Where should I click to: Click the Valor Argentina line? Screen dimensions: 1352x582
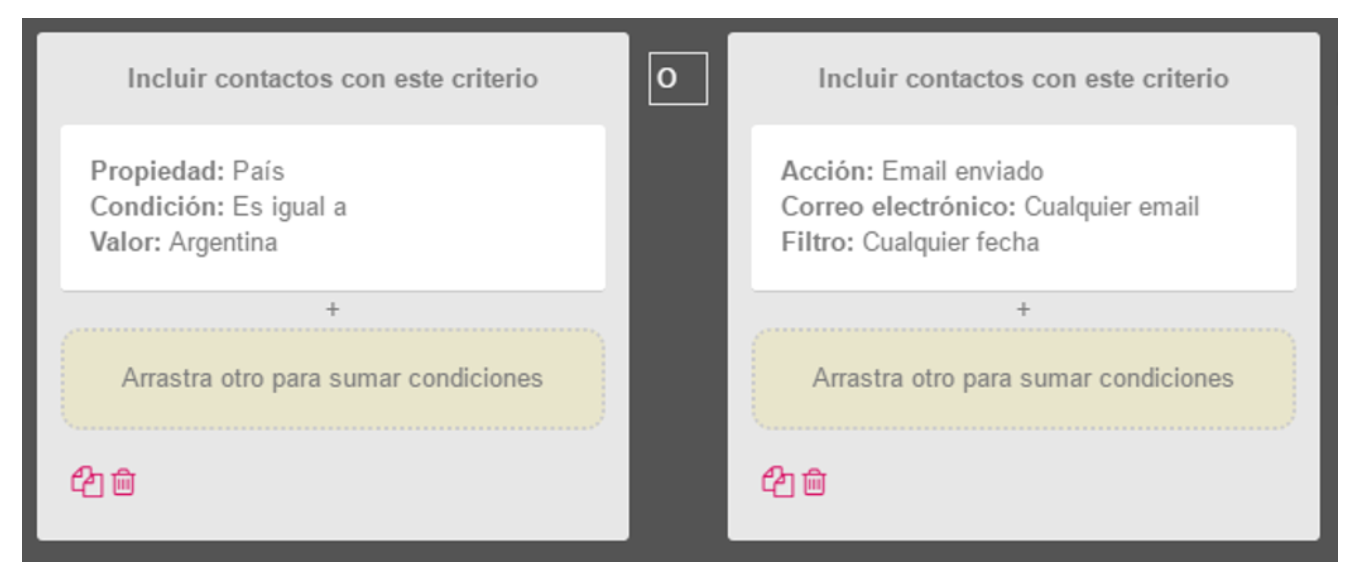pyautogui.click(x=184, y=243)
